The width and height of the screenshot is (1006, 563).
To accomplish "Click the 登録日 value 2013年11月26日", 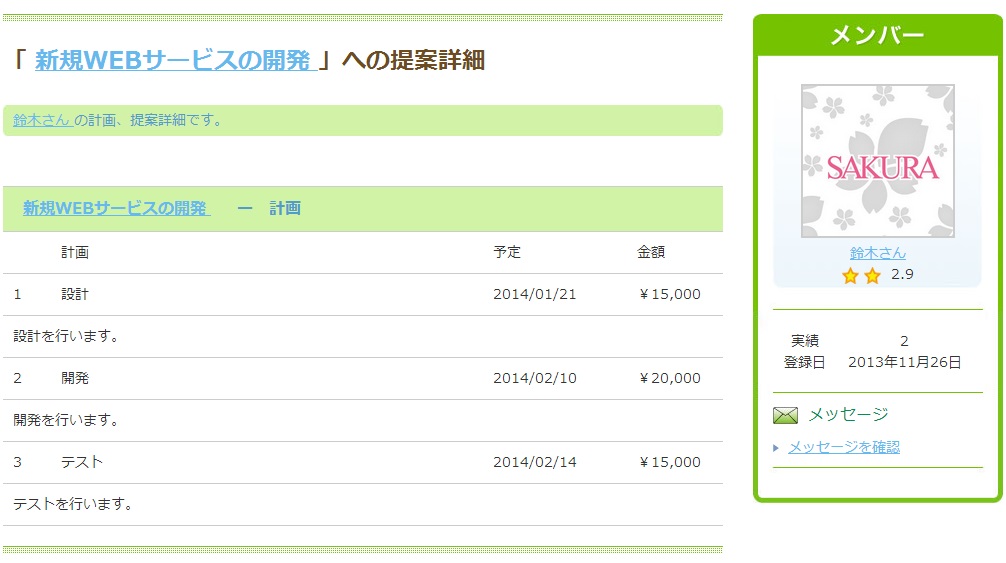I will (905, 362).
